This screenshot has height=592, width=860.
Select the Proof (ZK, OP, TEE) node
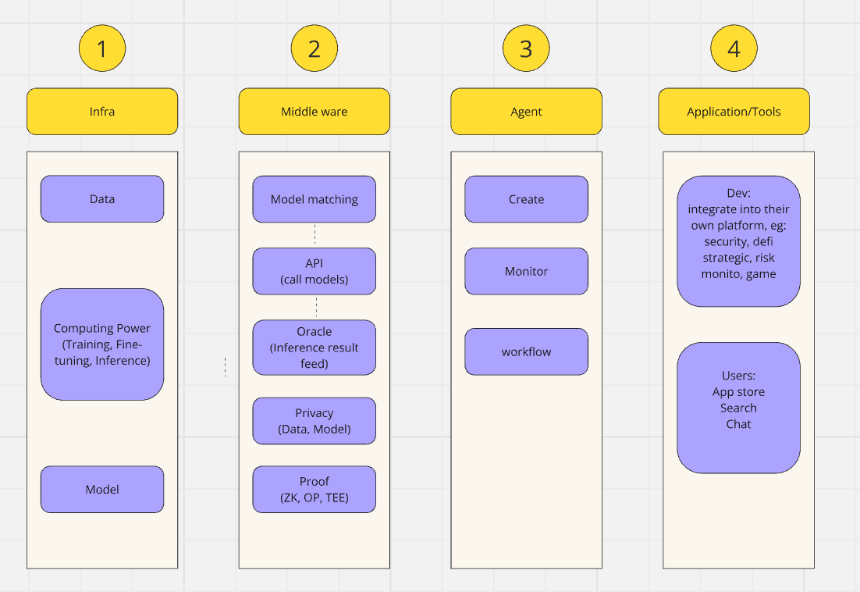[x=314, y=489]
